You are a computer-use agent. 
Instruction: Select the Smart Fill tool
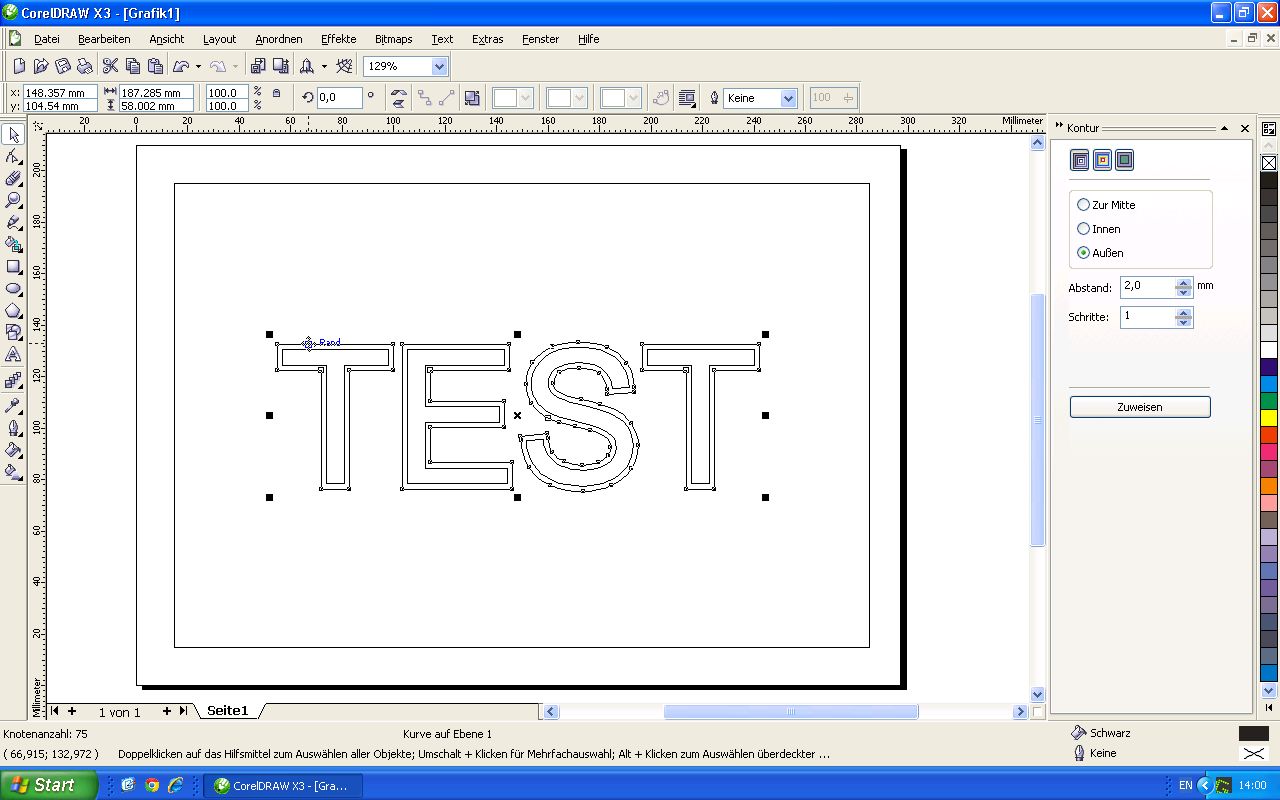pyautogui.click(x=14, y=245)
